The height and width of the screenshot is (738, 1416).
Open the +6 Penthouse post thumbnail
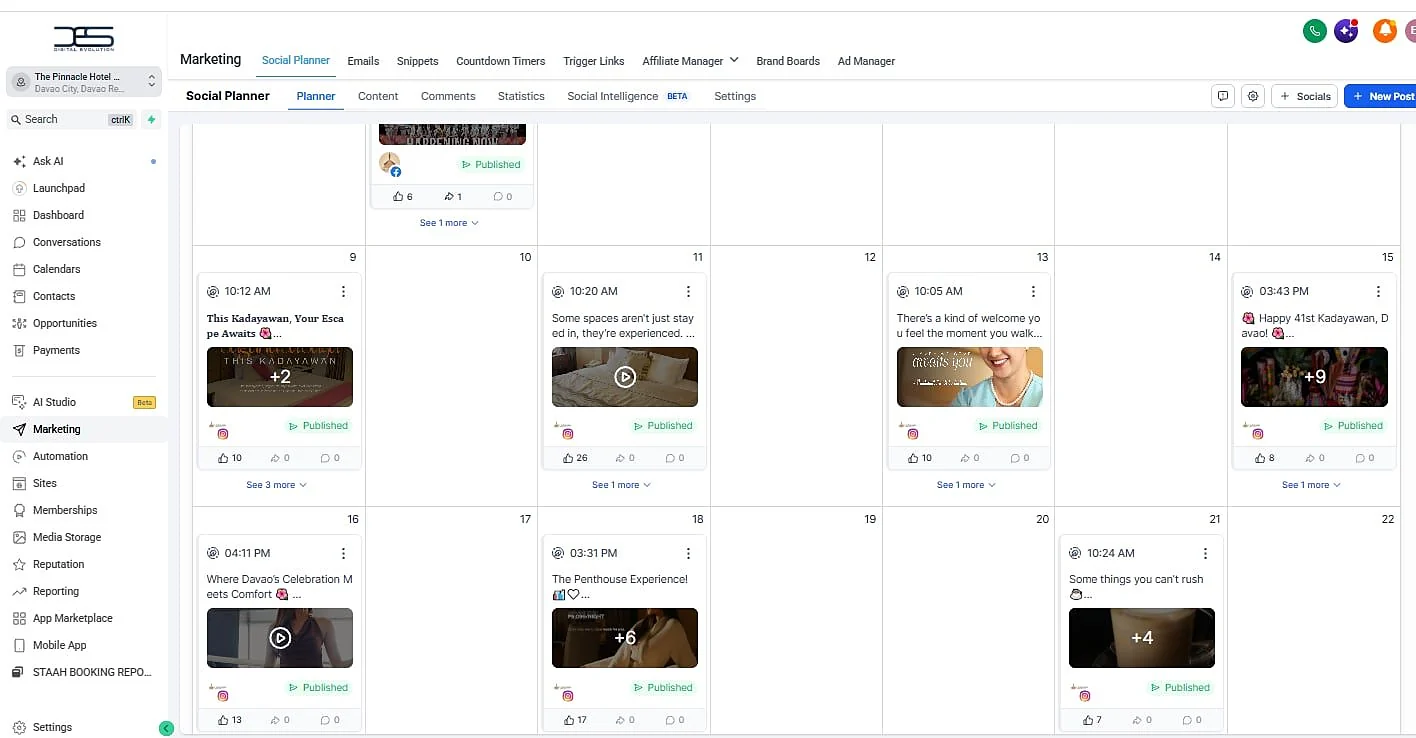[625, 638]
